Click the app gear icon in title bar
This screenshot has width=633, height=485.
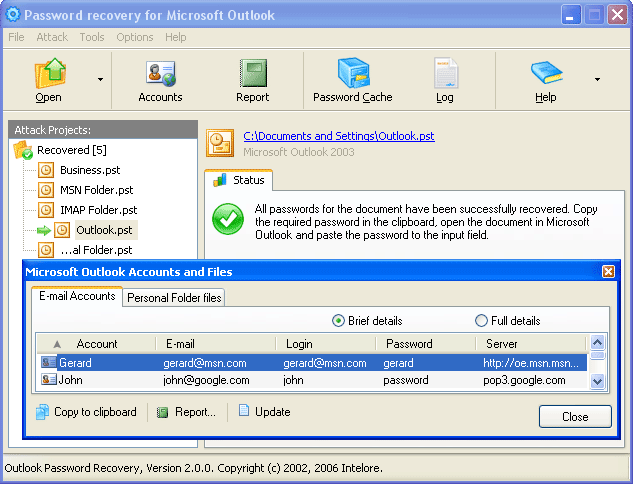[13, 15]
